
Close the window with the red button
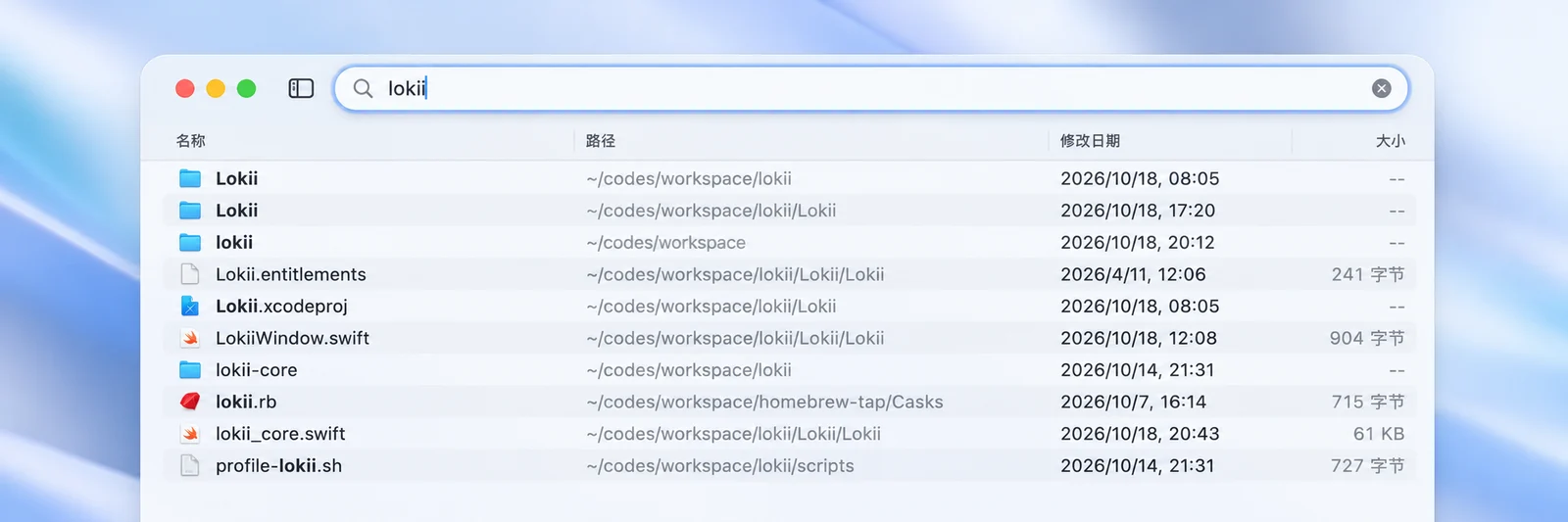[184, 88]
